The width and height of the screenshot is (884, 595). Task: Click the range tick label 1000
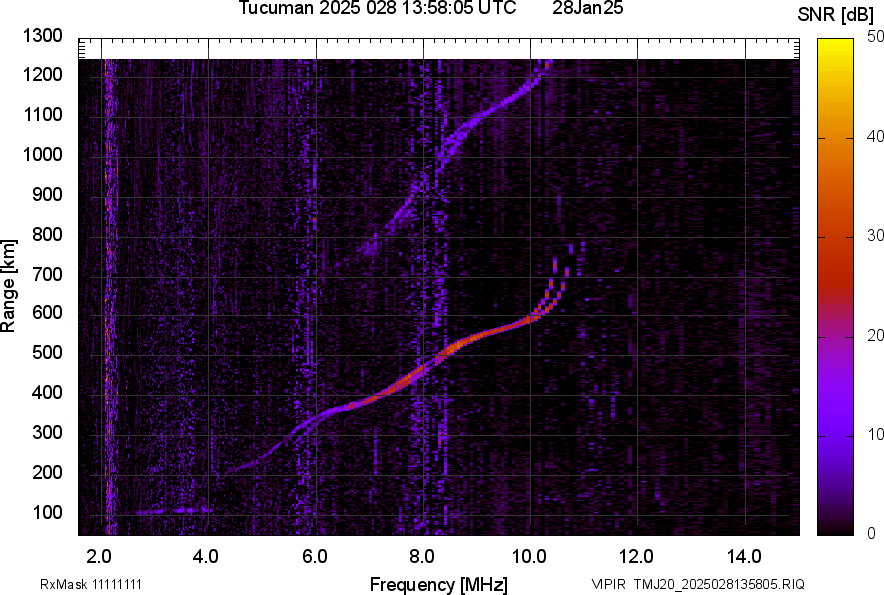42,154
